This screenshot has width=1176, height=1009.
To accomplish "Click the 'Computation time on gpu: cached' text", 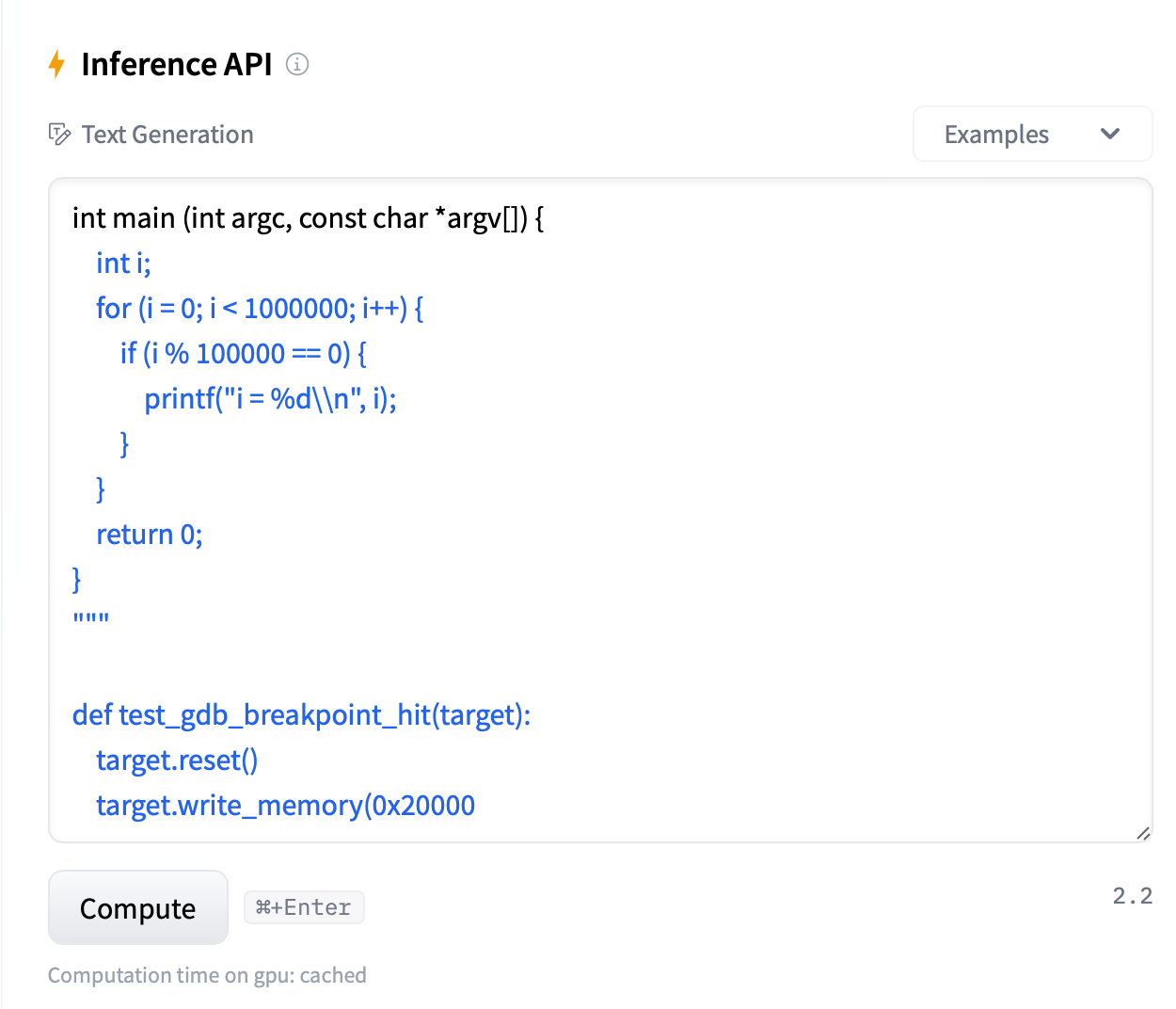I will click(207, 975).
